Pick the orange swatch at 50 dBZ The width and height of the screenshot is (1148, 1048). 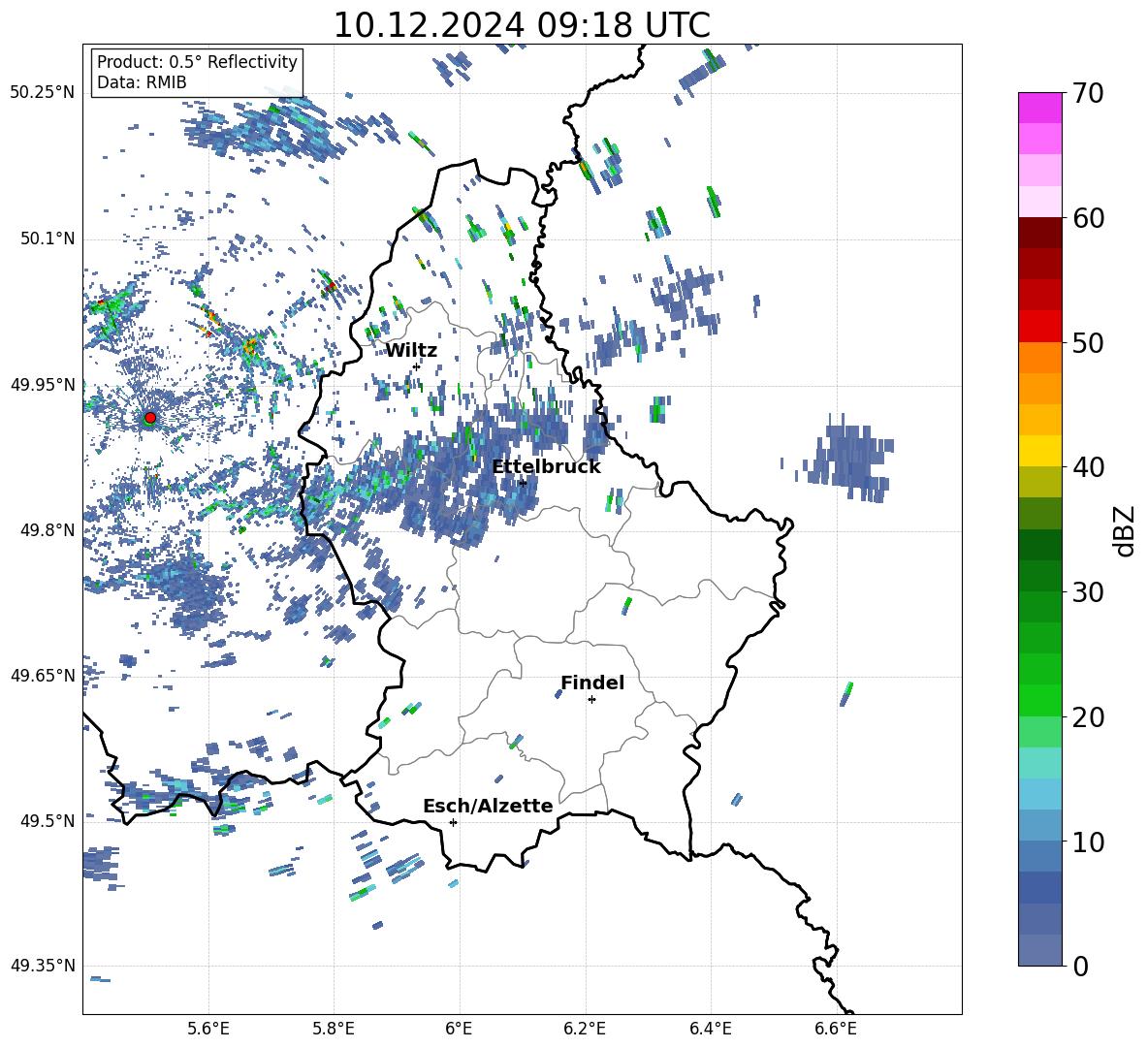click(1040, 358)
